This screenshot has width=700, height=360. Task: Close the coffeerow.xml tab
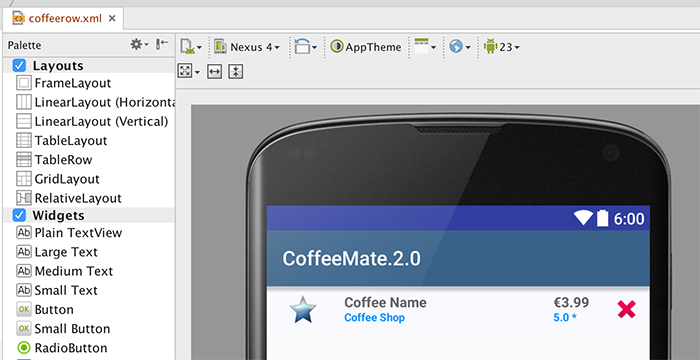coord(112,18)
